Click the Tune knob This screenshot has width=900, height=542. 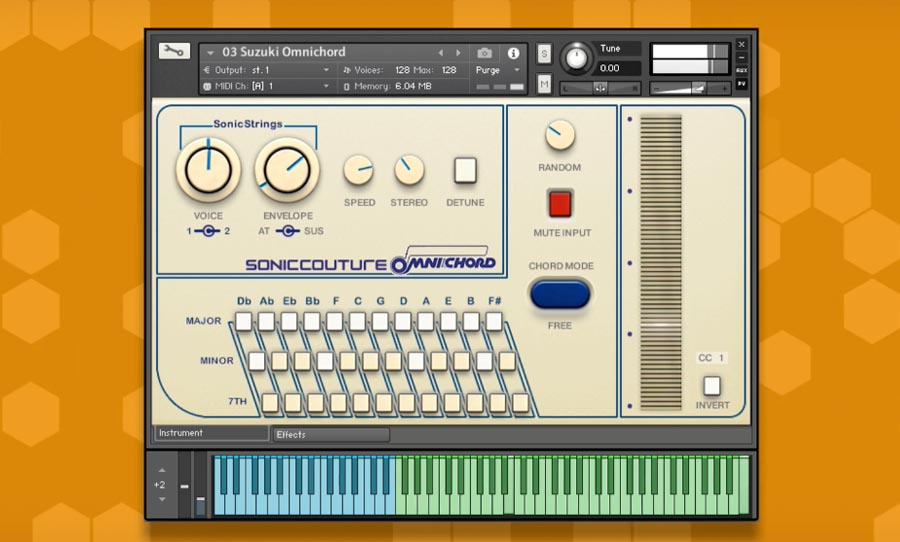(576, 57)
